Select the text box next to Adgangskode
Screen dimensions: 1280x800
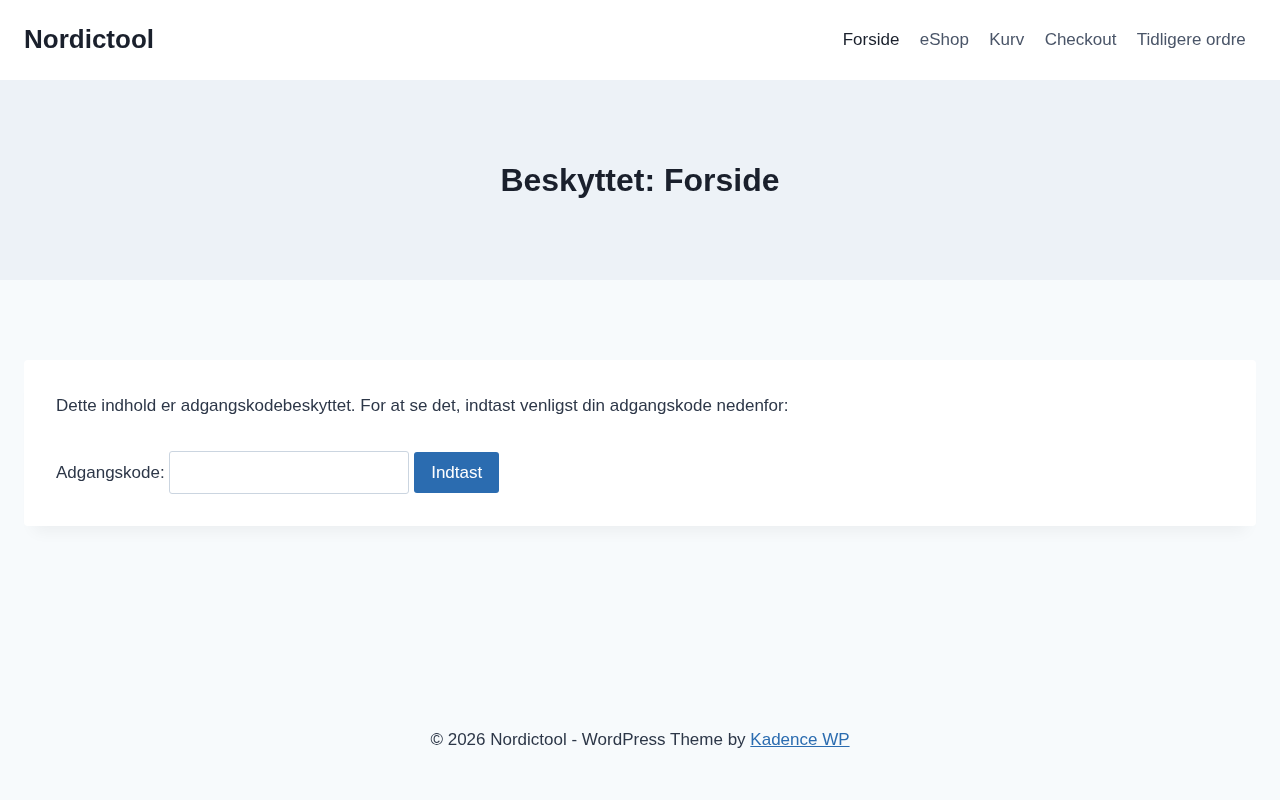pos(289,472)
